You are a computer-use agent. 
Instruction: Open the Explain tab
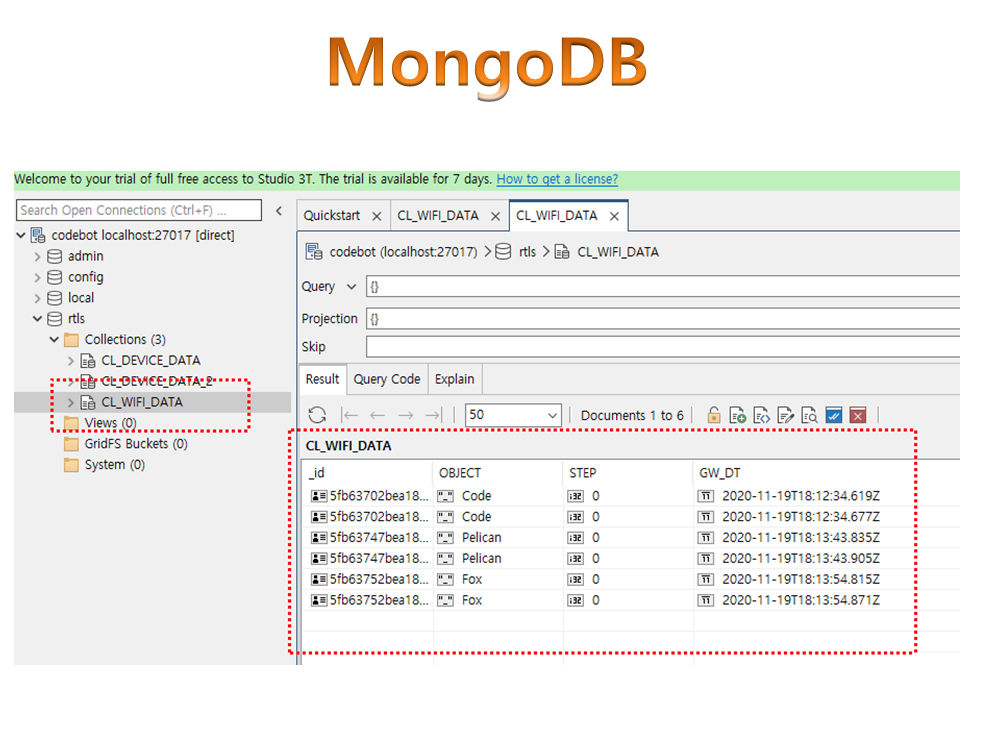point(454,379)
